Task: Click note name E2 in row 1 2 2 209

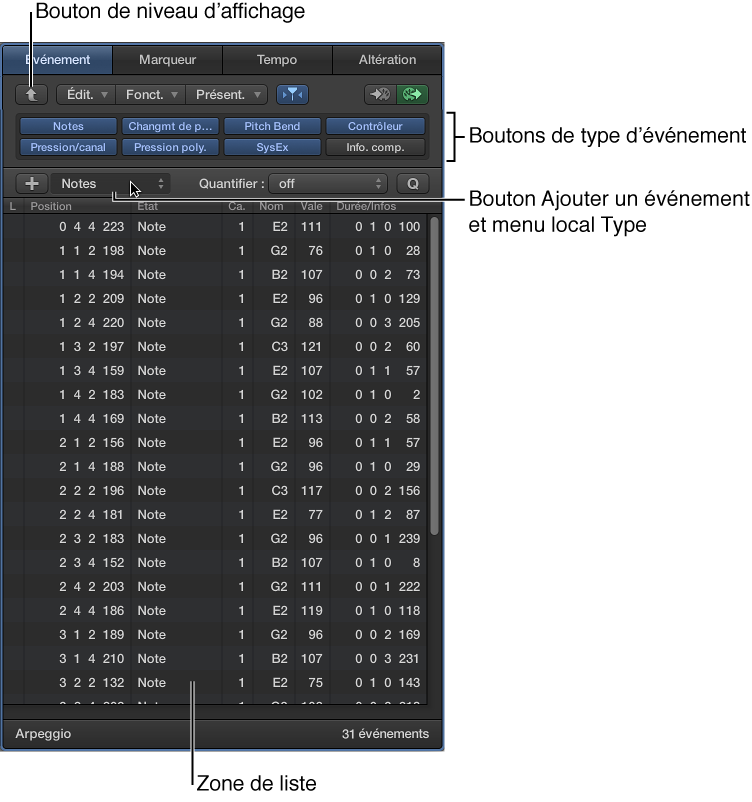Action: [x=280, y=299]
